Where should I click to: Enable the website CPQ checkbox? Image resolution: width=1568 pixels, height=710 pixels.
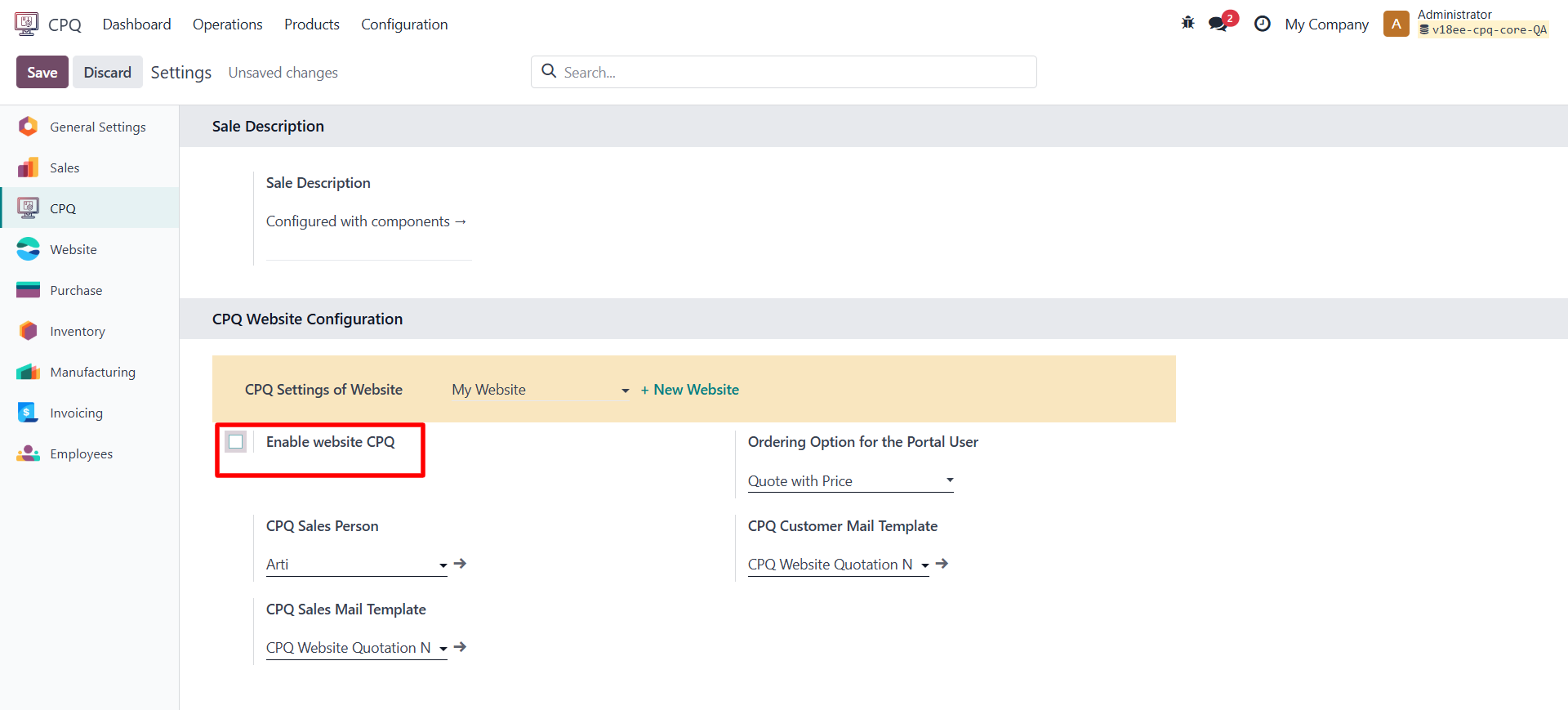tap(236, 442)
